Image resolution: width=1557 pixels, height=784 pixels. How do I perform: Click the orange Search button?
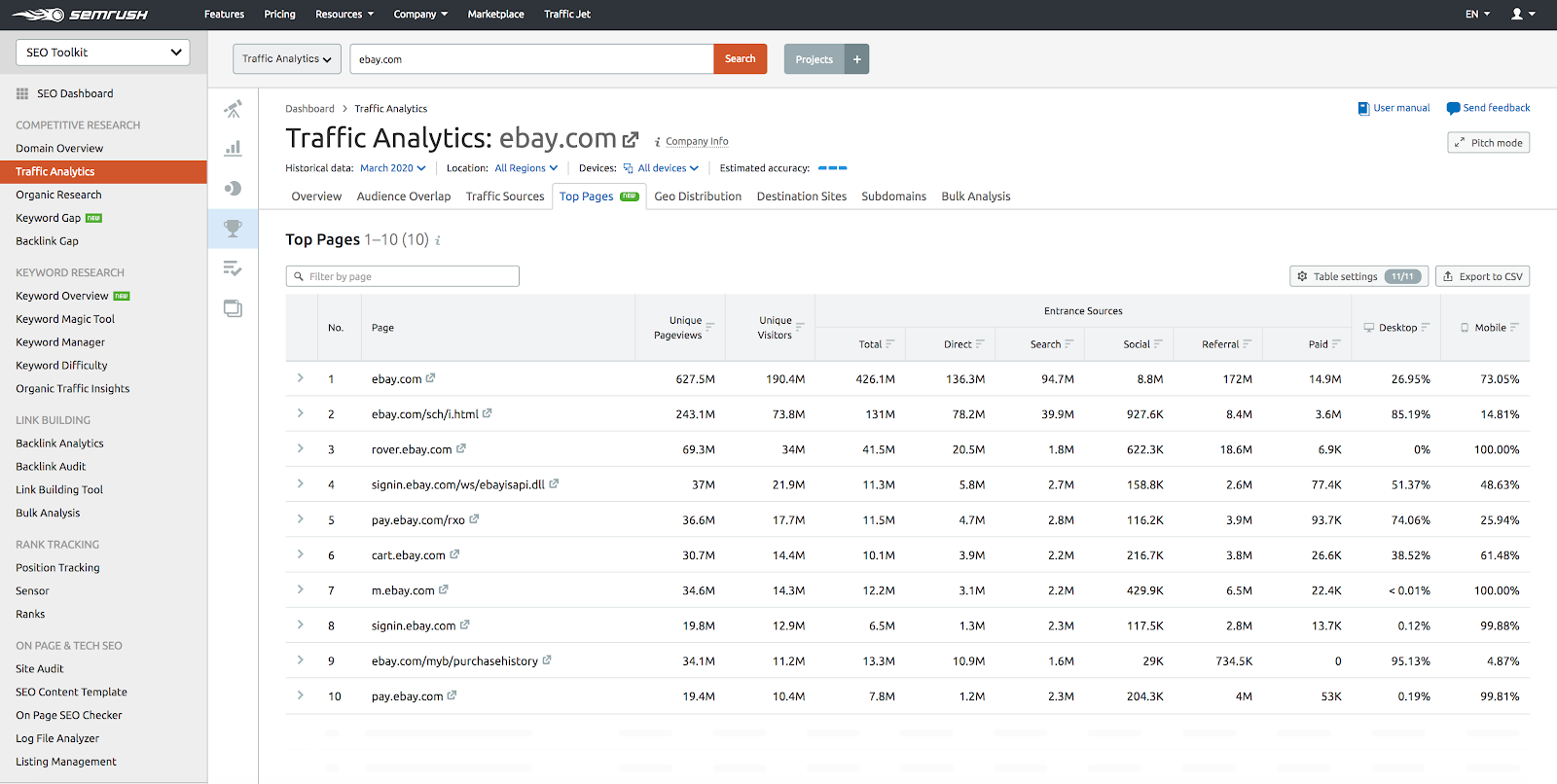point(741,59)
